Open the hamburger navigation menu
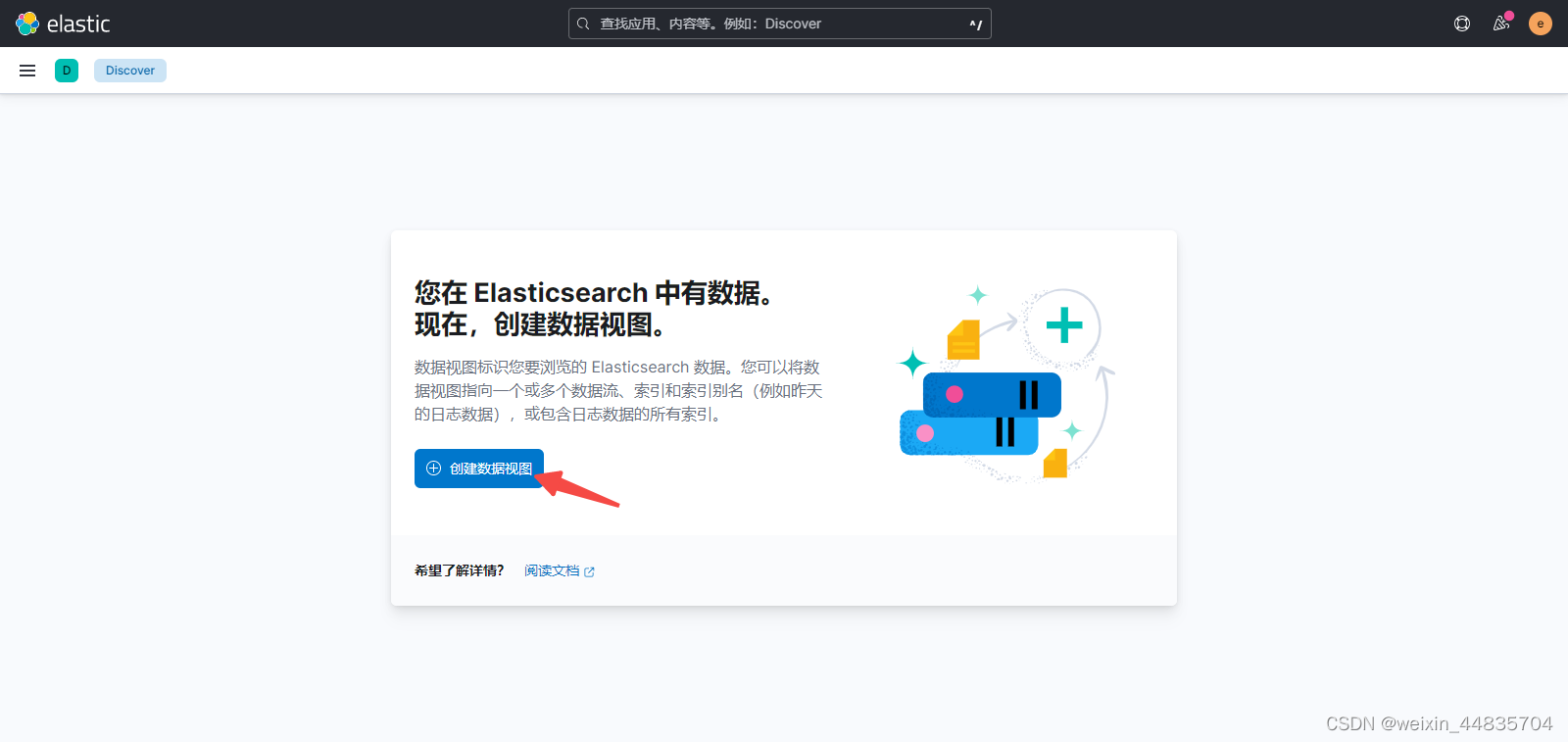Image resolution: width=1568 pixels, height=742 pixels. pyautogui.click(x=27, y=71)
